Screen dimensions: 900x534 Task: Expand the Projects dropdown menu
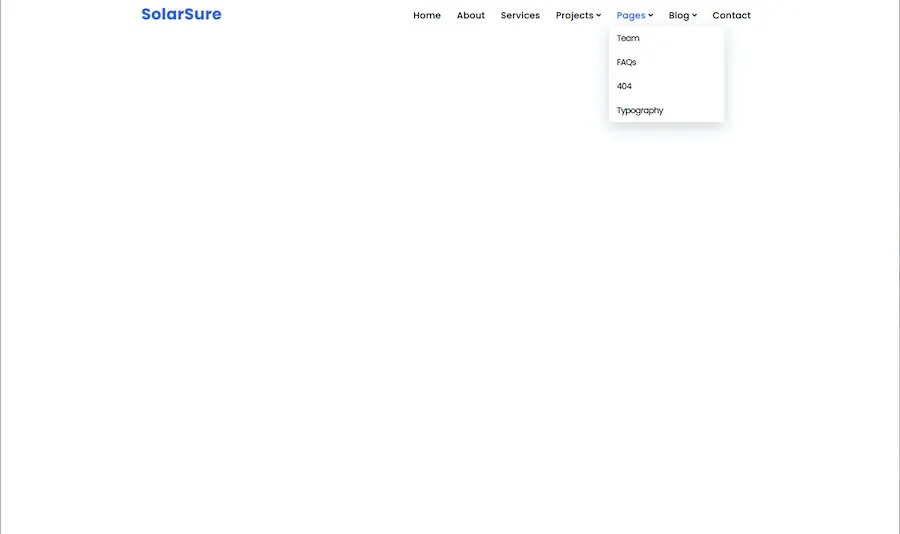578,16
